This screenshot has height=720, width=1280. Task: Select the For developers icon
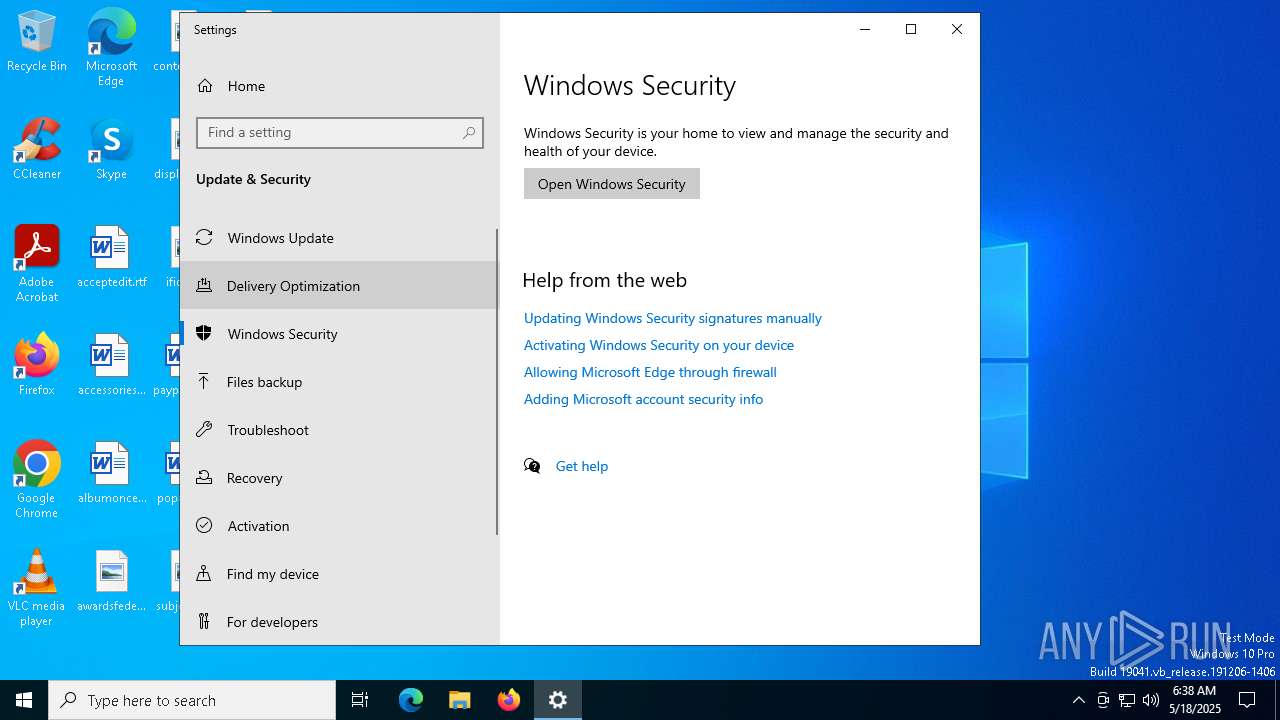point(204,621)
